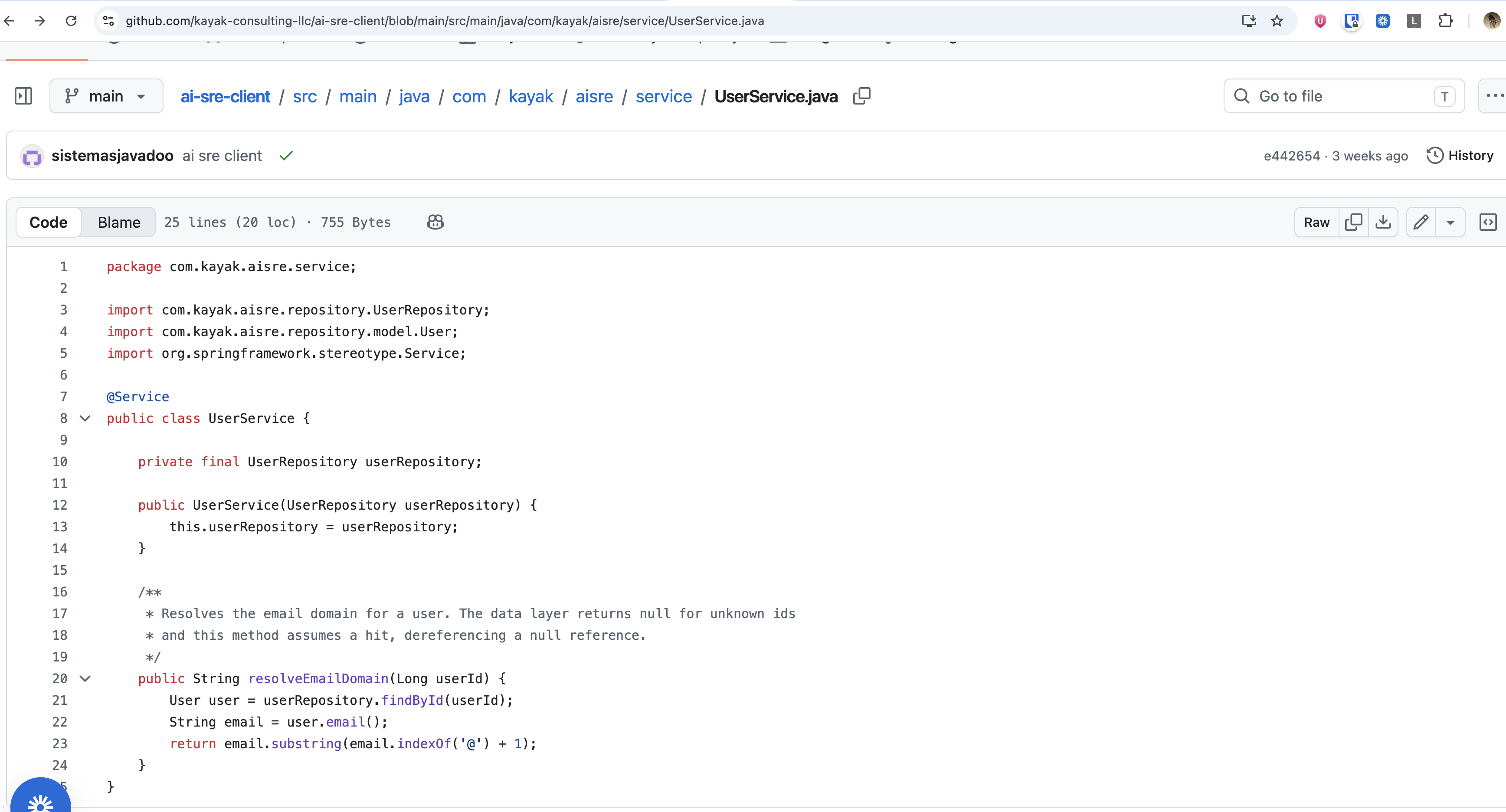
Task: Click findById call on line 21
Action: click(x=412, y=701)
